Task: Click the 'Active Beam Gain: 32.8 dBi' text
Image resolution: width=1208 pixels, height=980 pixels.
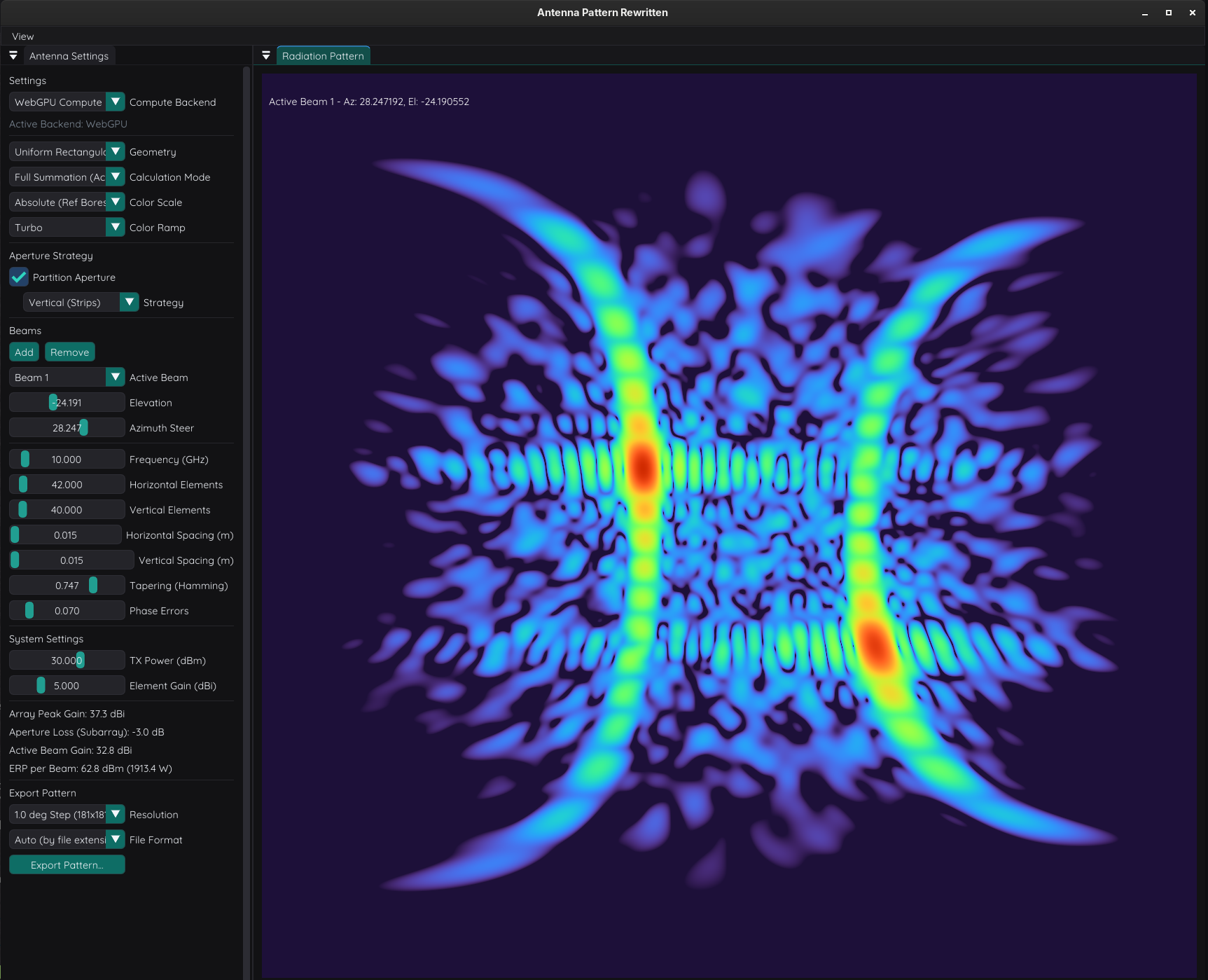Action: [x=70, y=750]
